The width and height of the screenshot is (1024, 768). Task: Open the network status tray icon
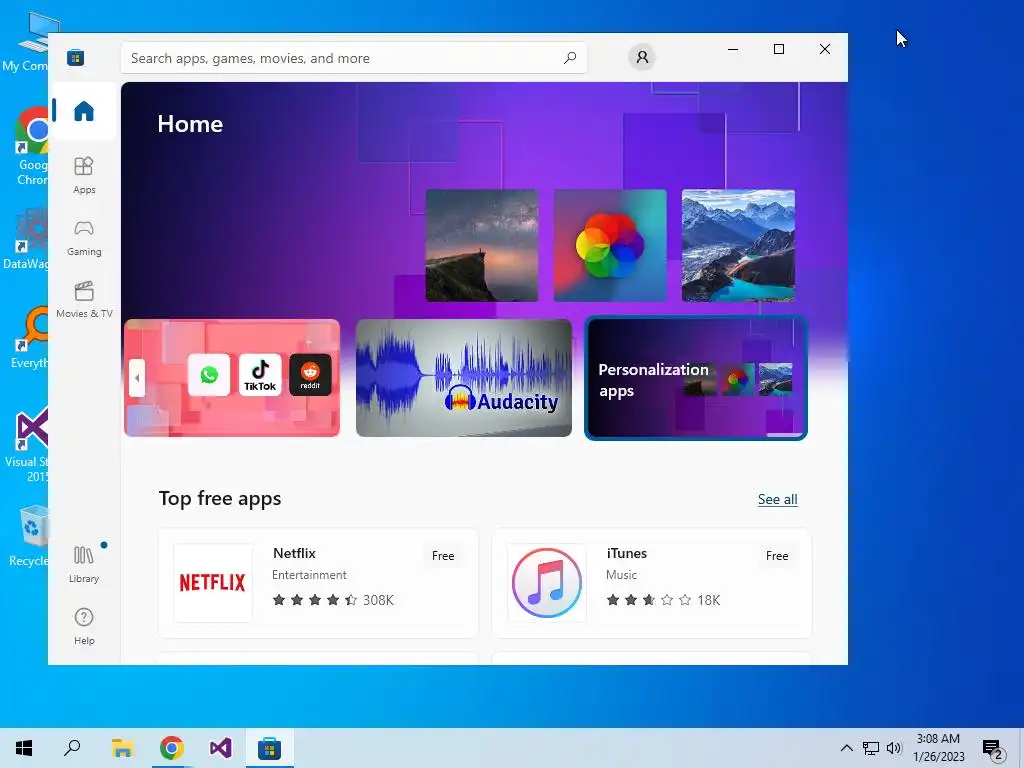(x=871, y=748)
